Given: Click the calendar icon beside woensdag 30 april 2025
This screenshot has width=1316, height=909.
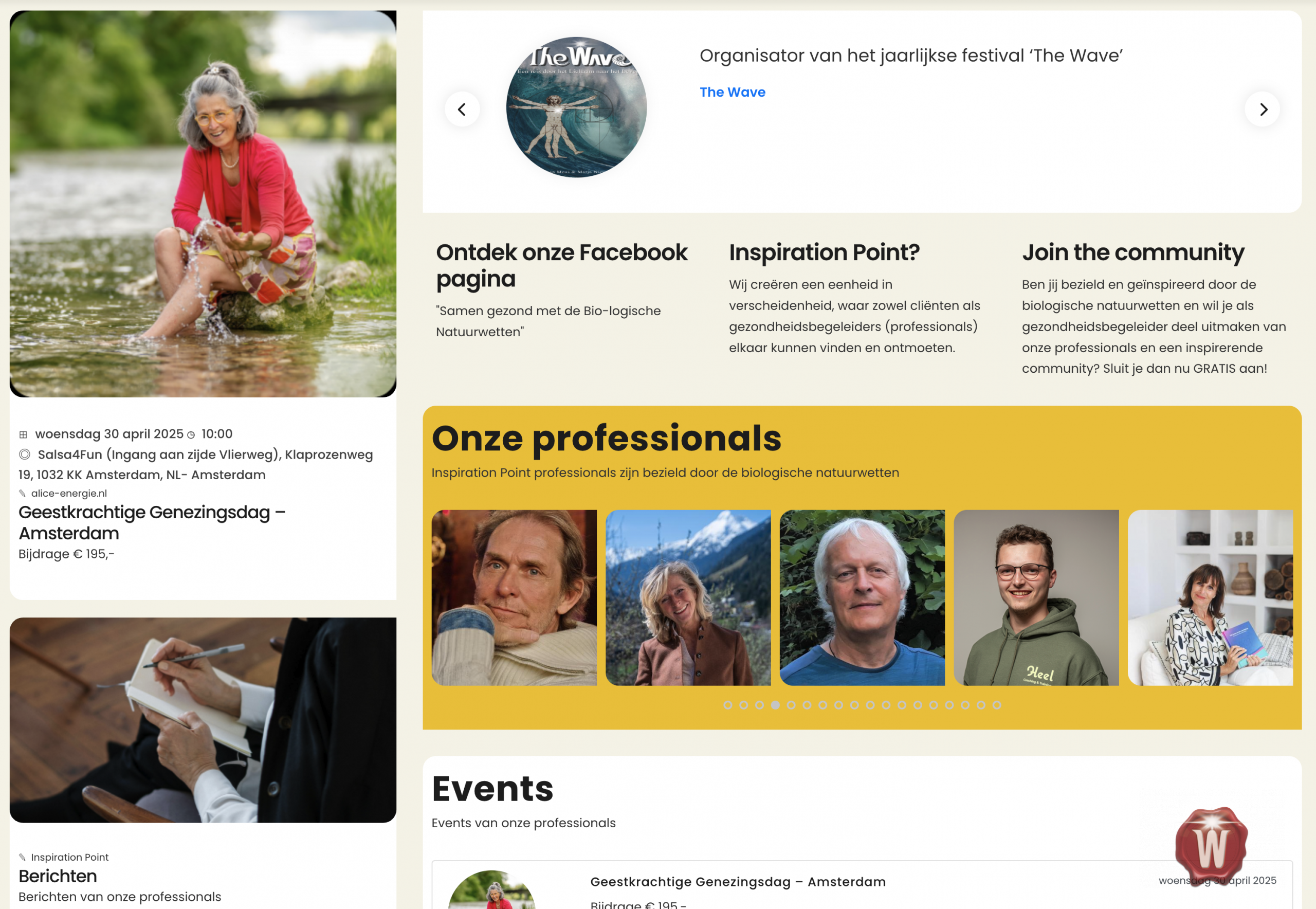Looking at the screenshot, I should 23,434.
